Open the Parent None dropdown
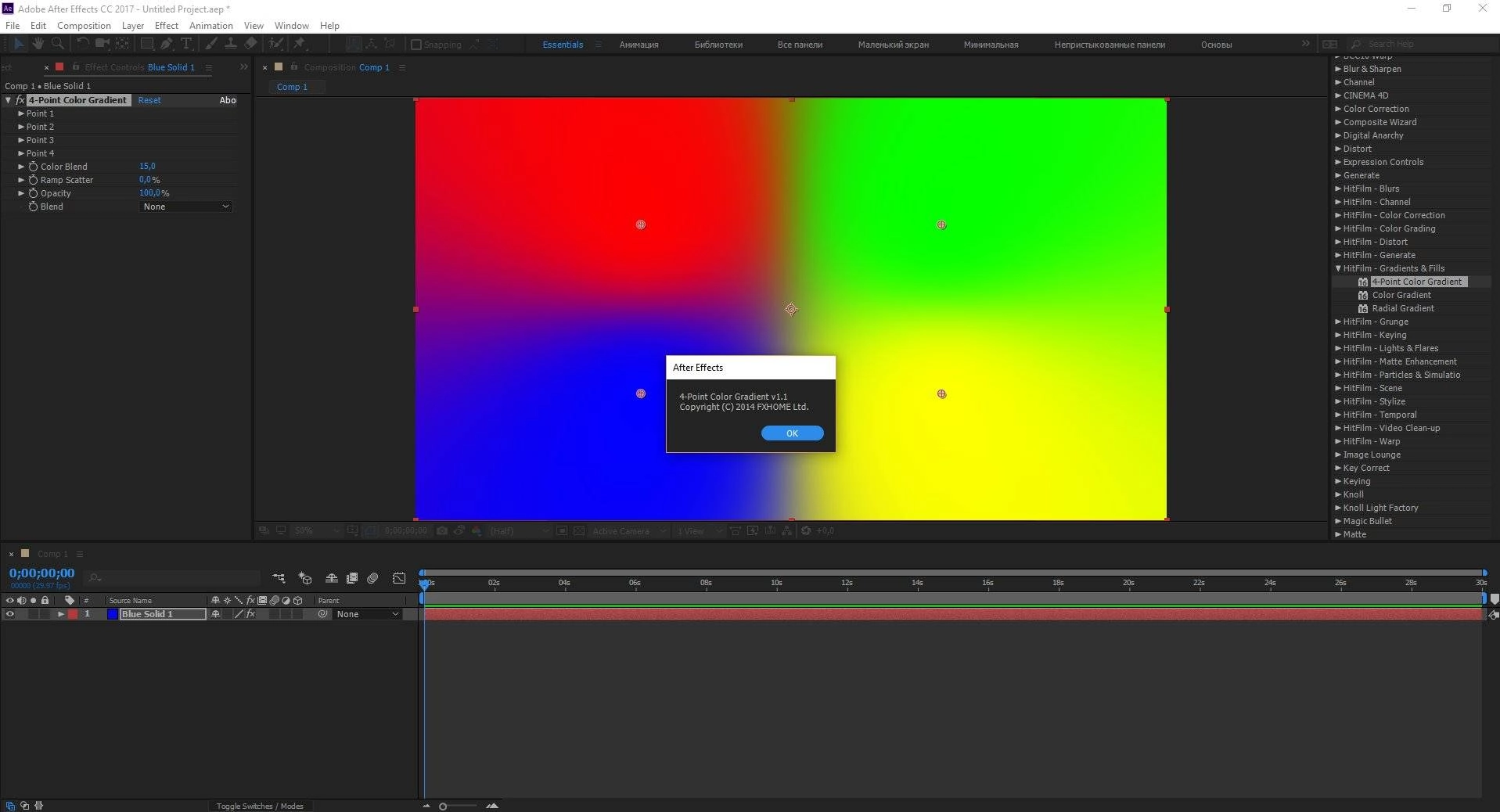The image size is (1500, 812). (368, 614)
